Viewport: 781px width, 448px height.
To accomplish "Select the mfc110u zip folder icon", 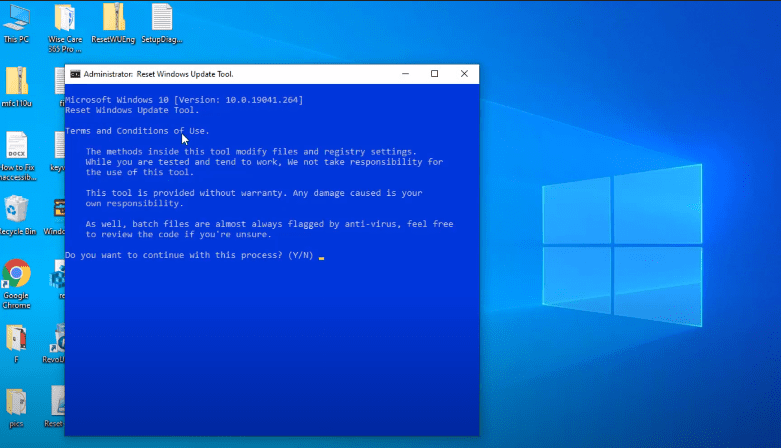I will (16, 87).
